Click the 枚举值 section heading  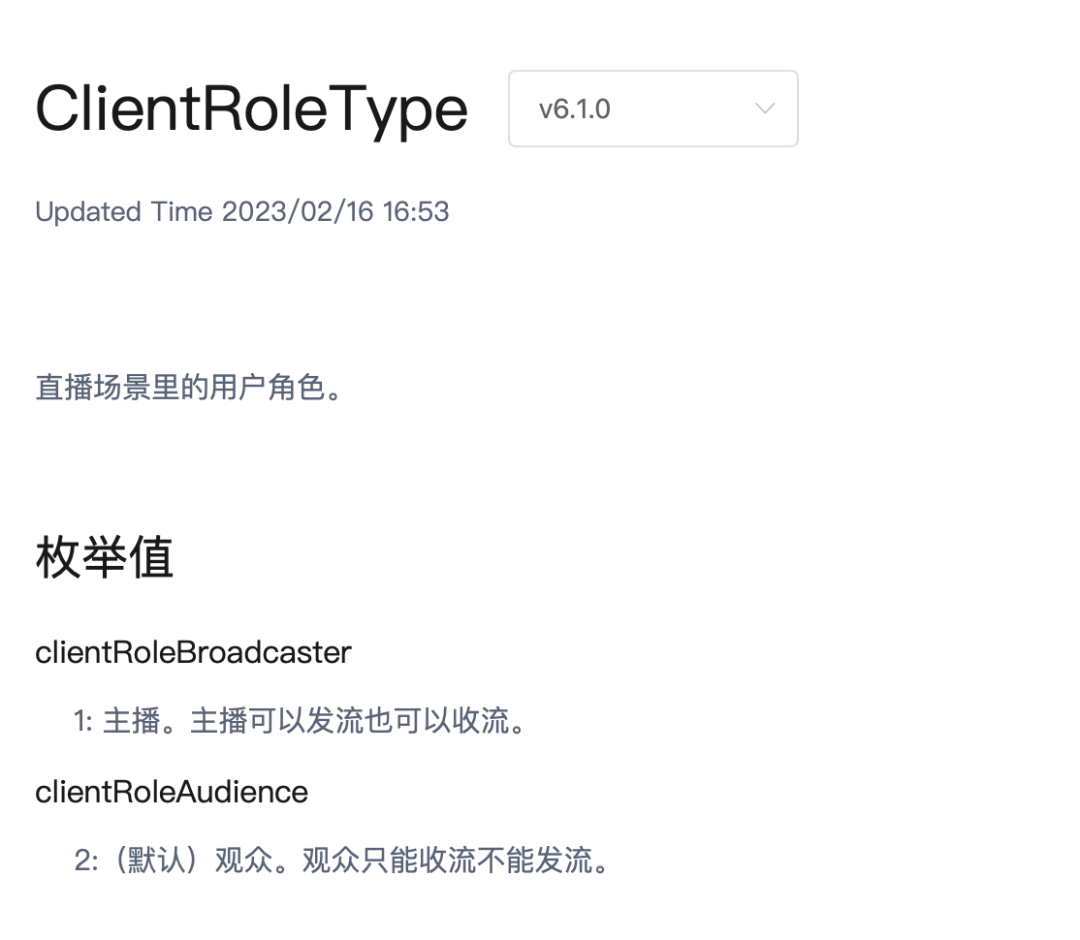point(104,556)
